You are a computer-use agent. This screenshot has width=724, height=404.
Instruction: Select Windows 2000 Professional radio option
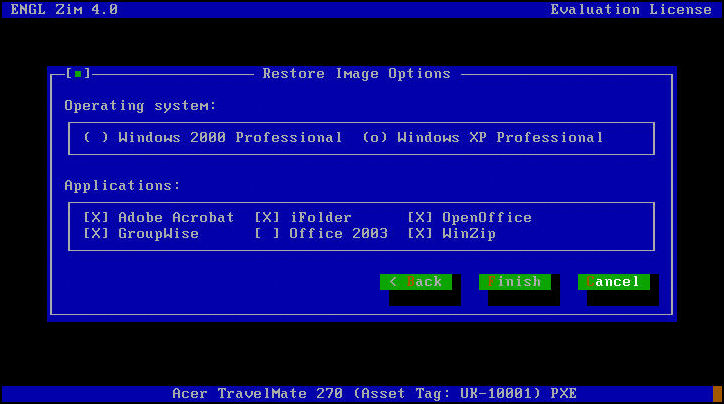pos(96,138)
